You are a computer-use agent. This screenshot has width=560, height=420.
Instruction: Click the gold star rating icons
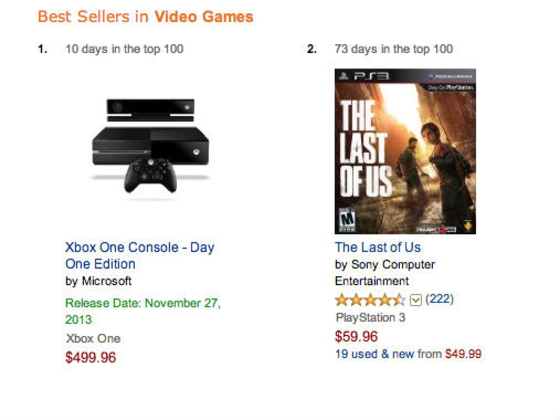pyautogui.click(x=370, y=300)
